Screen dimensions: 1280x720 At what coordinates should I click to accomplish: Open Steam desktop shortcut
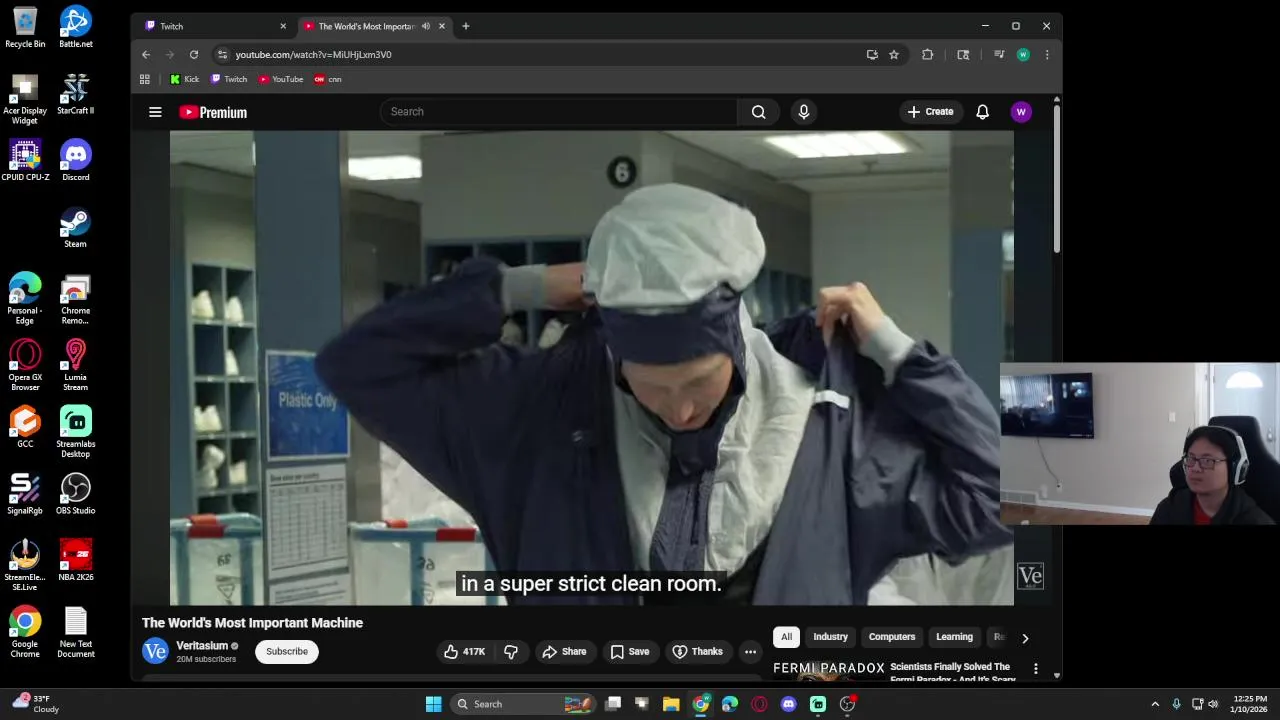75,227
